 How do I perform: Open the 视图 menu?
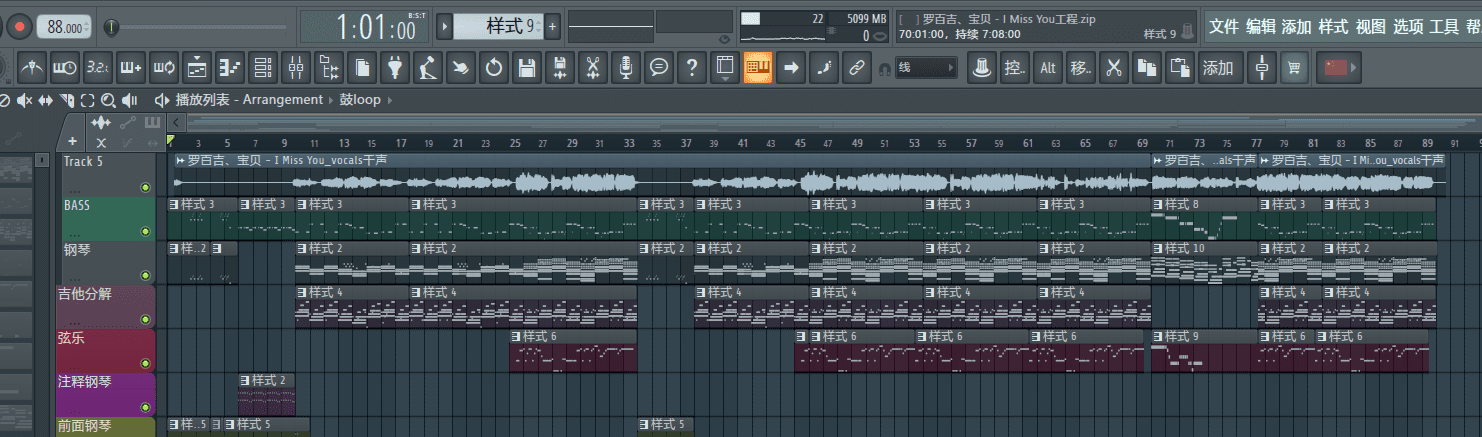tap(1370, 27)
